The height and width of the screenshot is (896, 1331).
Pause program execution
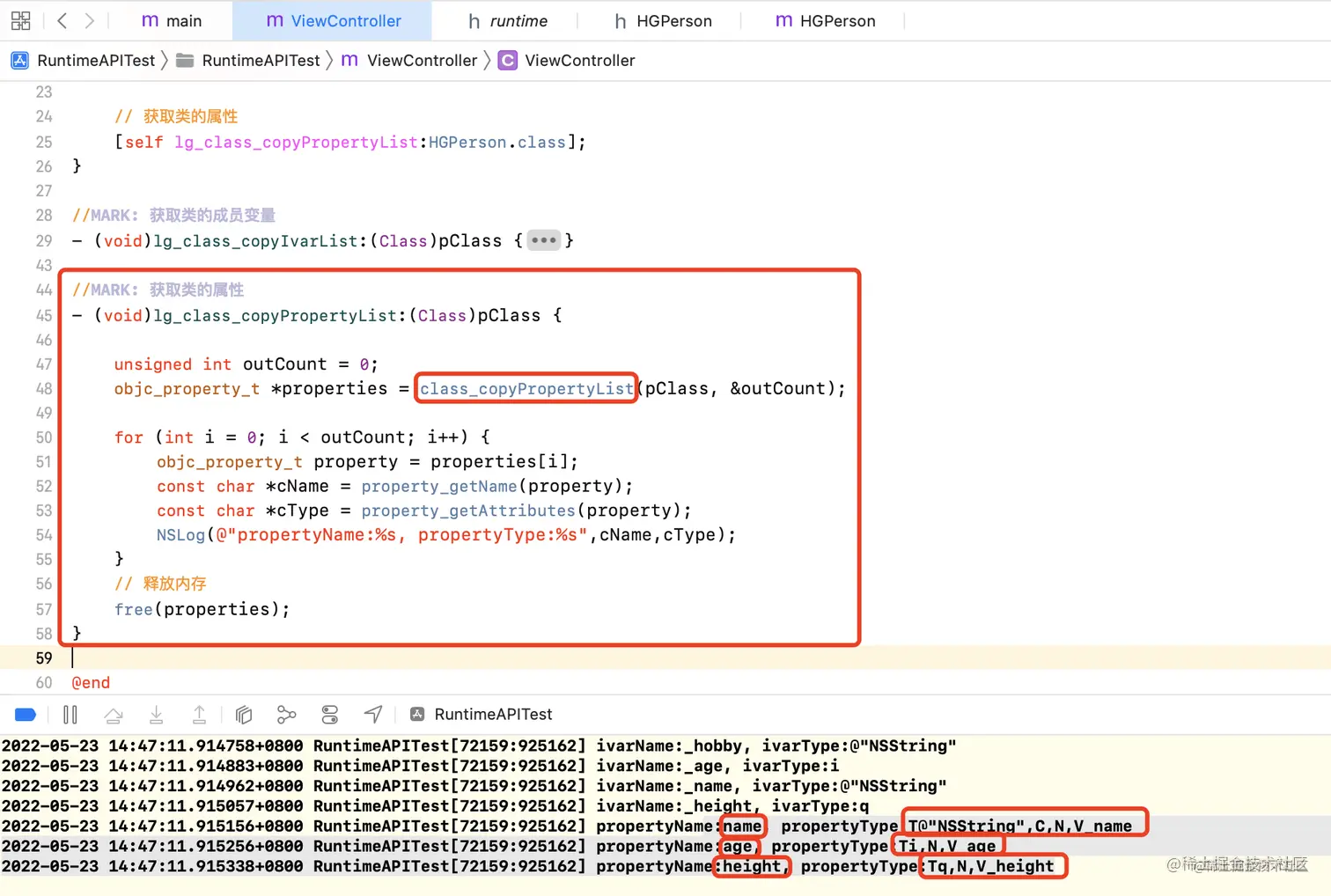(70, 715)
